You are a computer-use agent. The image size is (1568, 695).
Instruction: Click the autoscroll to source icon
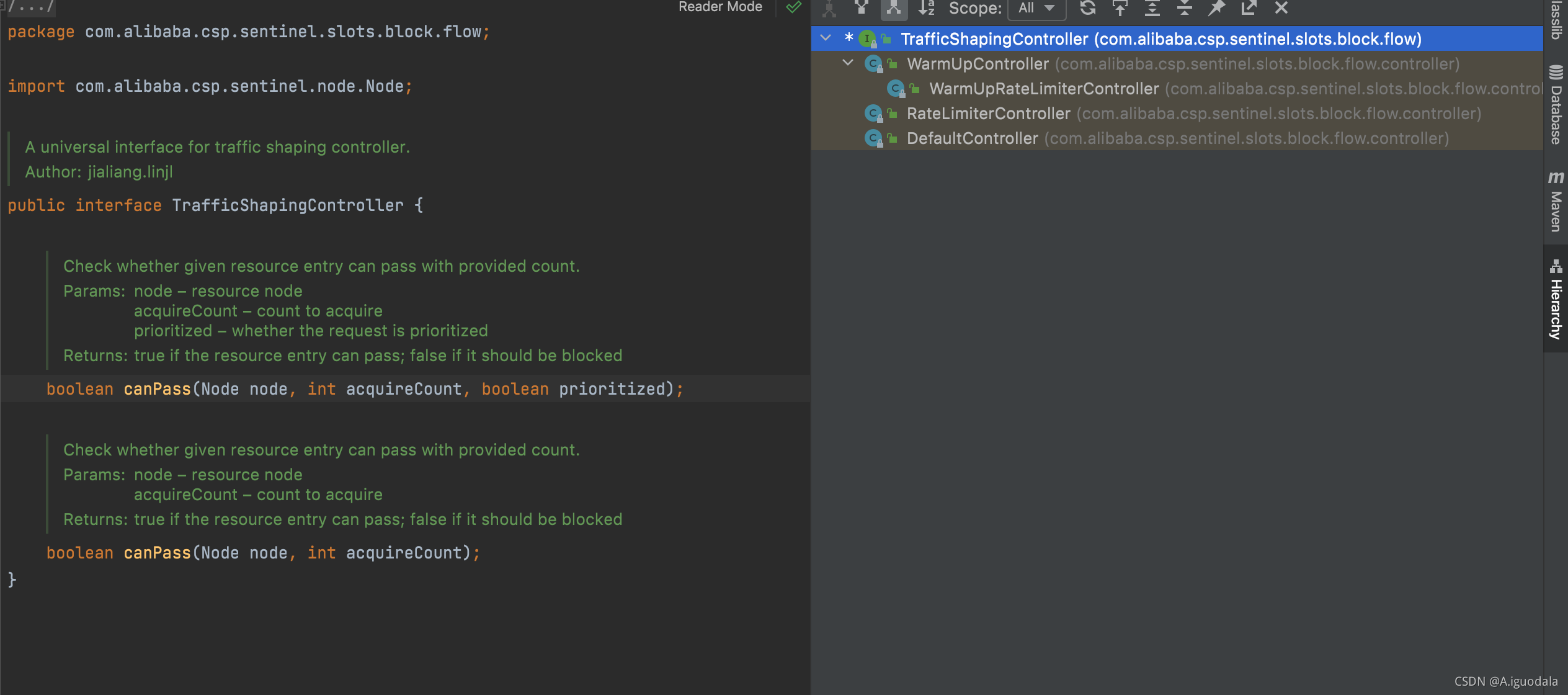click(x=1120, y=7)
